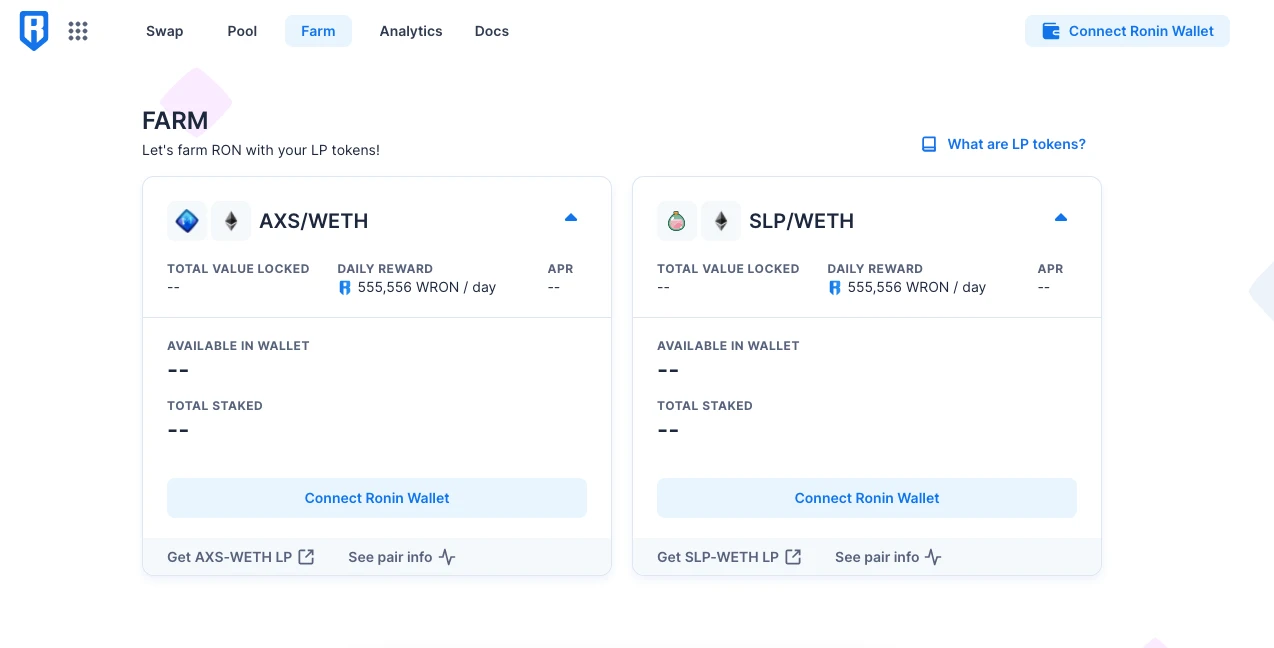
Task: Click the WETH icon in SLP/WETH card
Action: tap(721, 221)
